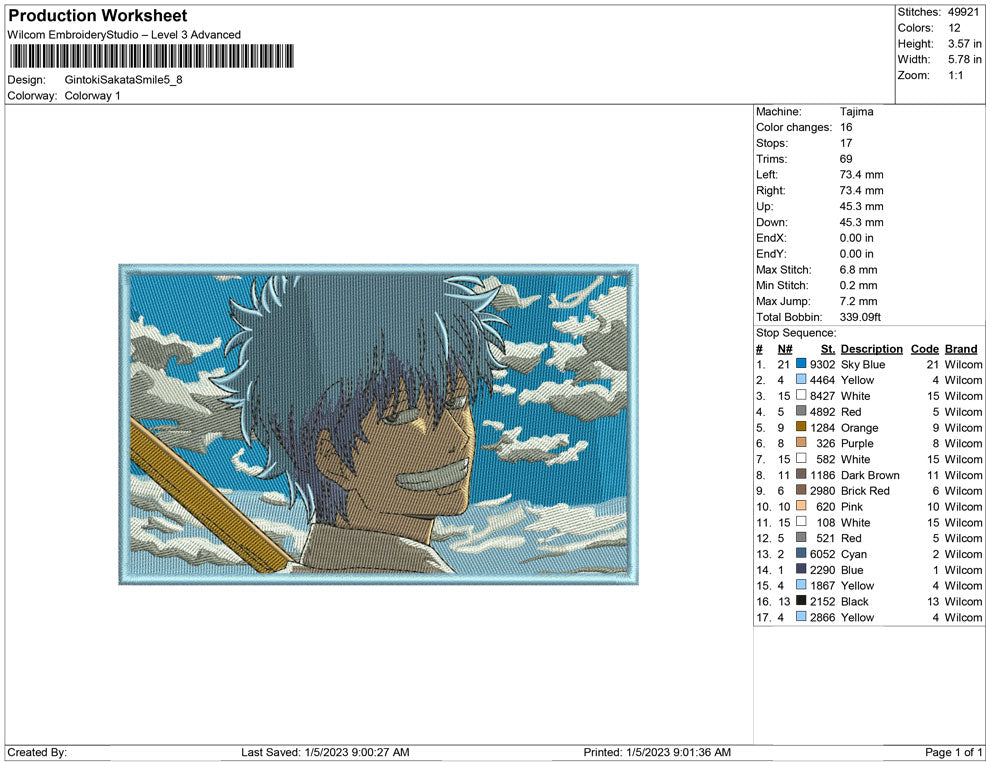
Task: Click the embroidery design preview image
Action: click(x=379, y=424)
